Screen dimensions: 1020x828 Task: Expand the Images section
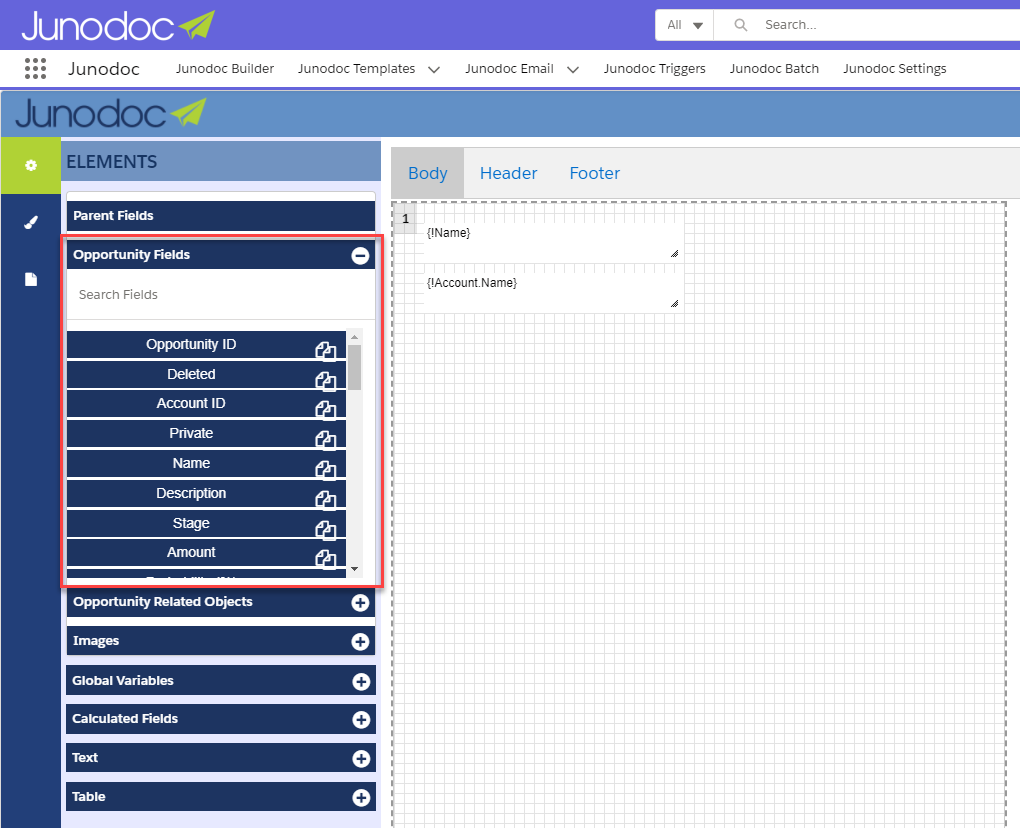(x=360, y=642)
